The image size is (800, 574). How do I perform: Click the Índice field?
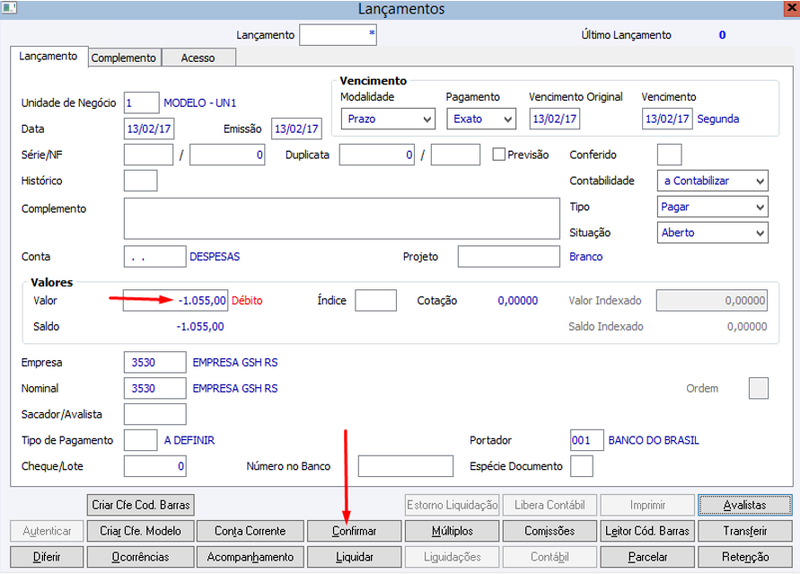pos(376,301)
